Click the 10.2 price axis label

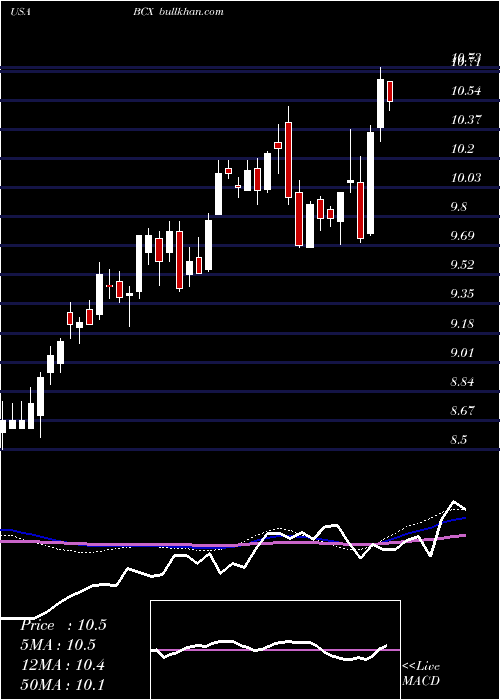462,149
